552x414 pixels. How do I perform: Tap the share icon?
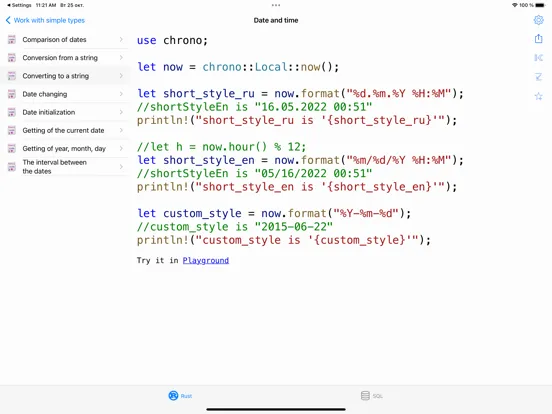(x=538, y=38)
